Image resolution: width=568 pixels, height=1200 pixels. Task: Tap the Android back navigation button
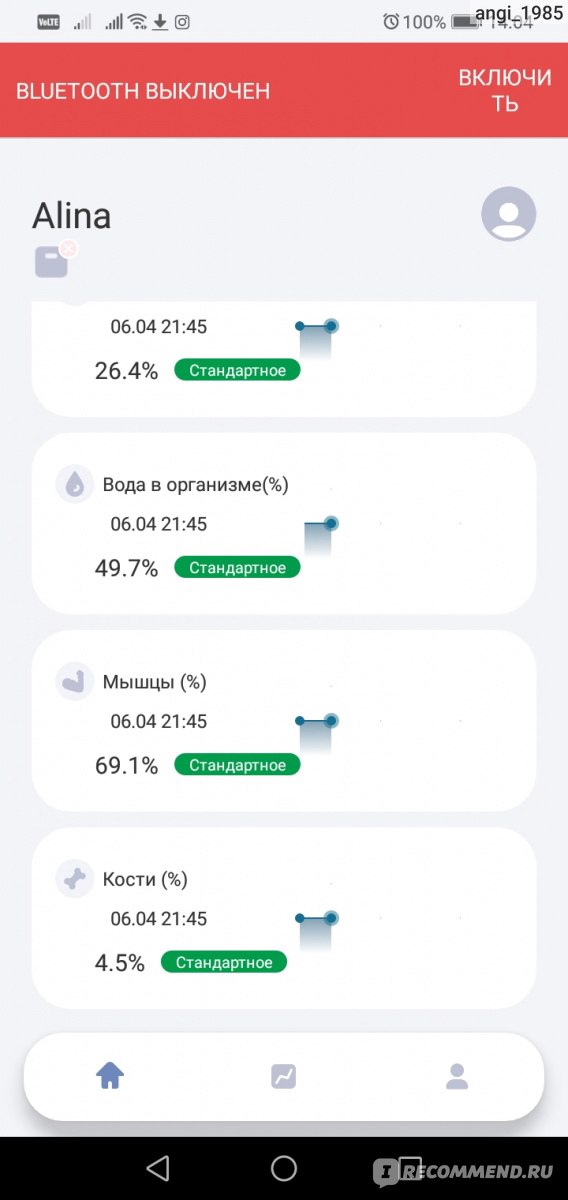click(157, 1167)
